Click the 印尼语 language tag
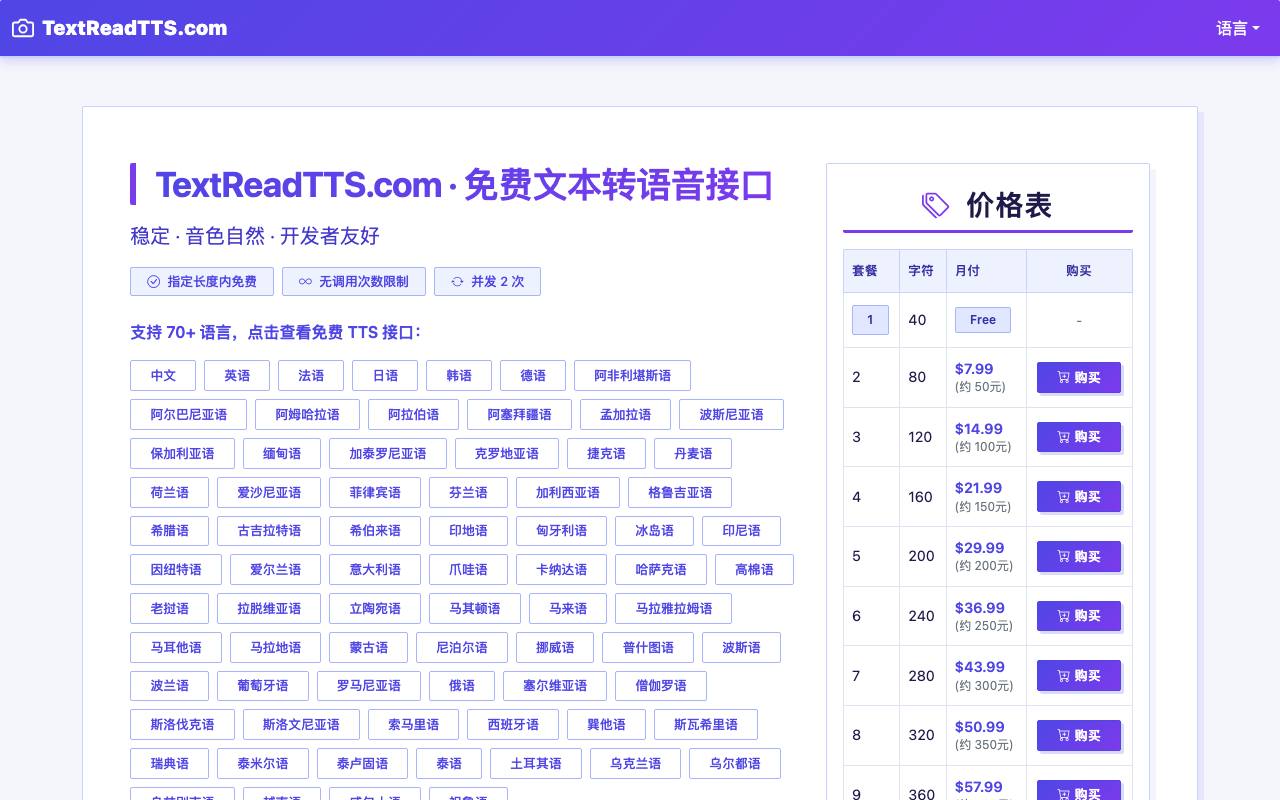 point(741,531)
